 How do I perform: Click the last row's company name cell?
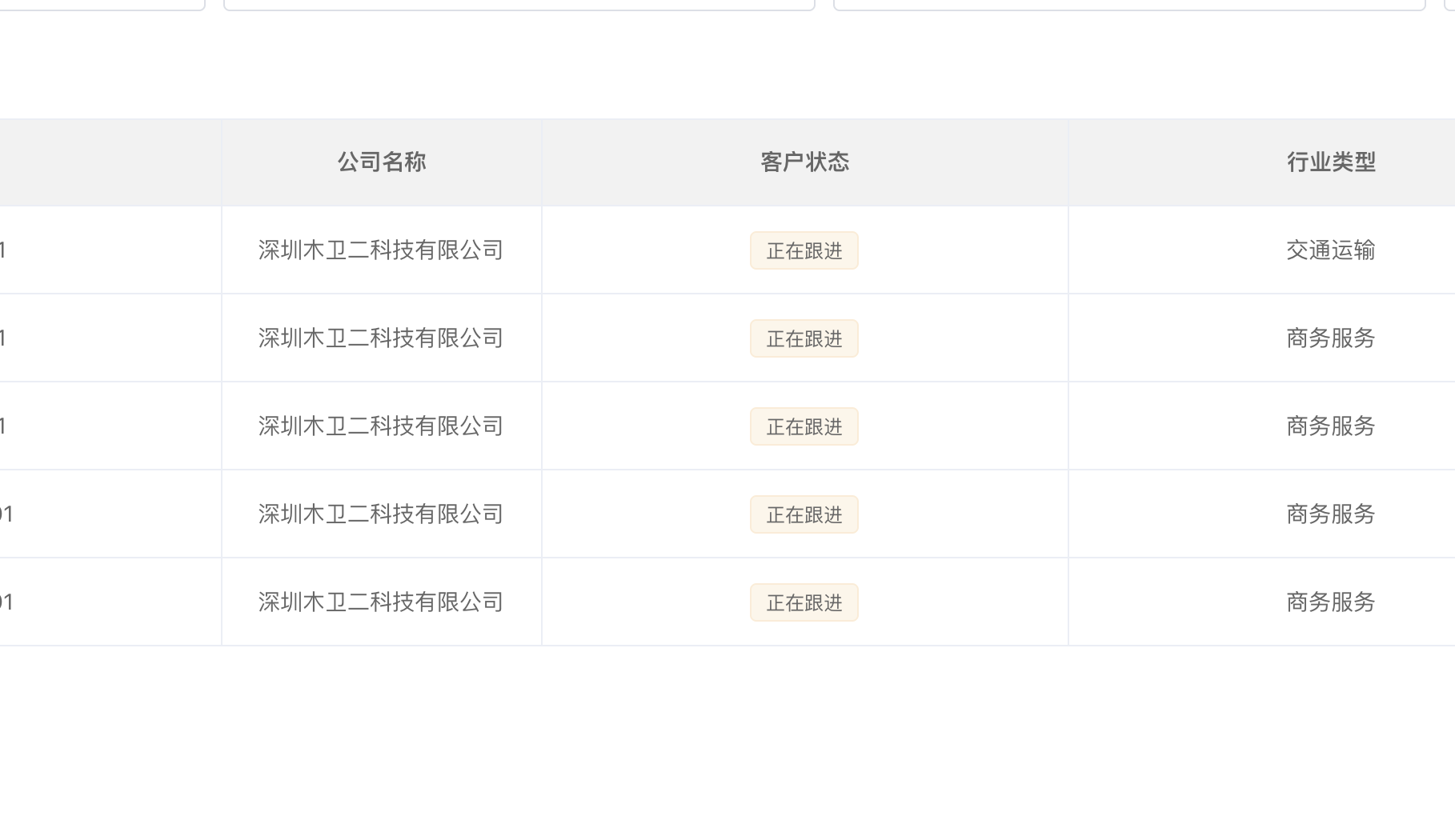pos(381,602)
